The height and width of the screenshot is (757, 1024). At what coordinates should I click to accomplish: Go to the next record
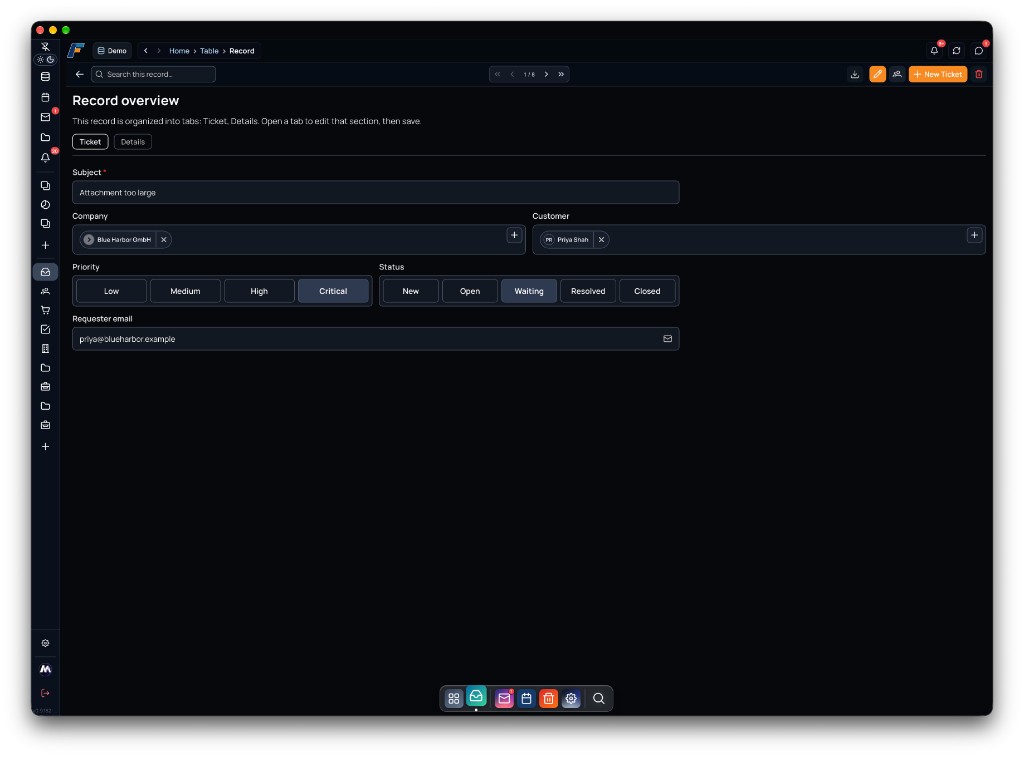click(x=547, y=74)
